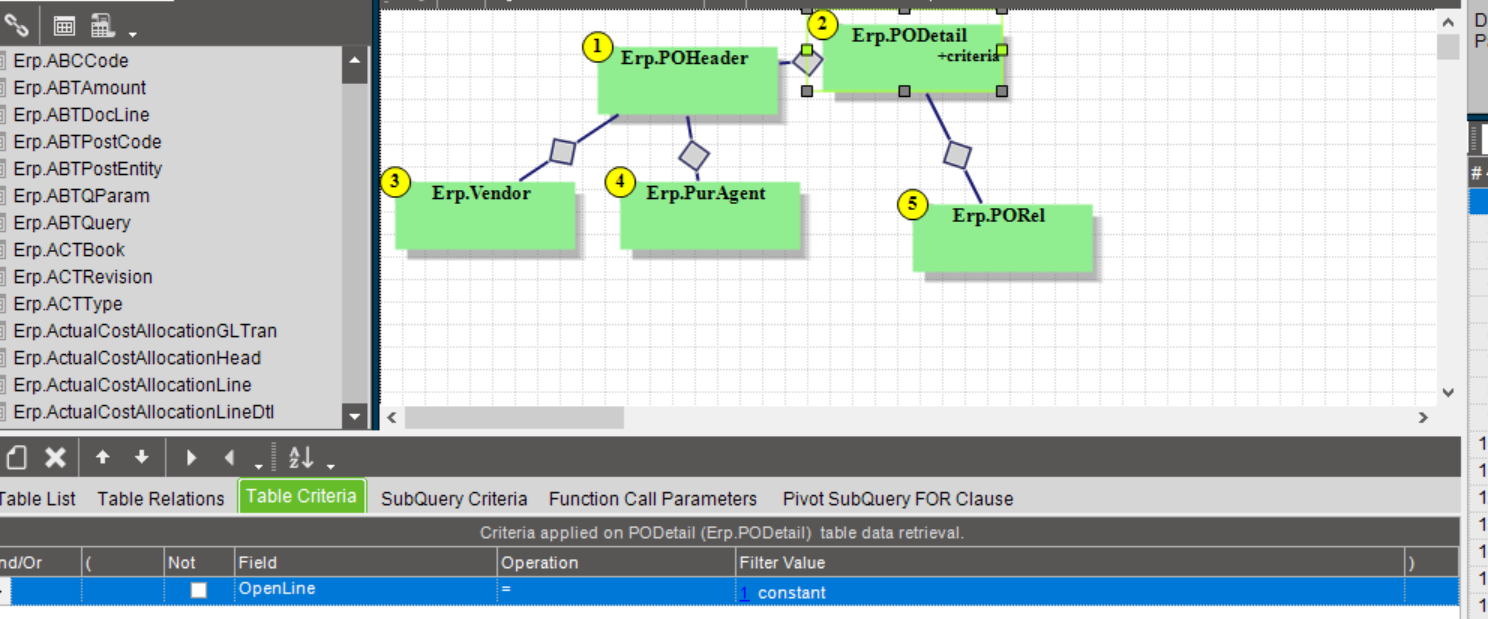This screenshot has height=619, width=1488.
Task: Click +criteria label on PODetail
Action: tap(968, 56)
